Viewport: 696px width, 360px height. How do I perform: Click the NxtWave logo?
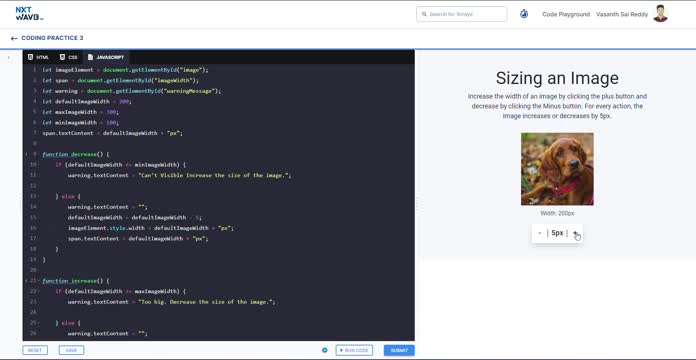pos(29,14)
